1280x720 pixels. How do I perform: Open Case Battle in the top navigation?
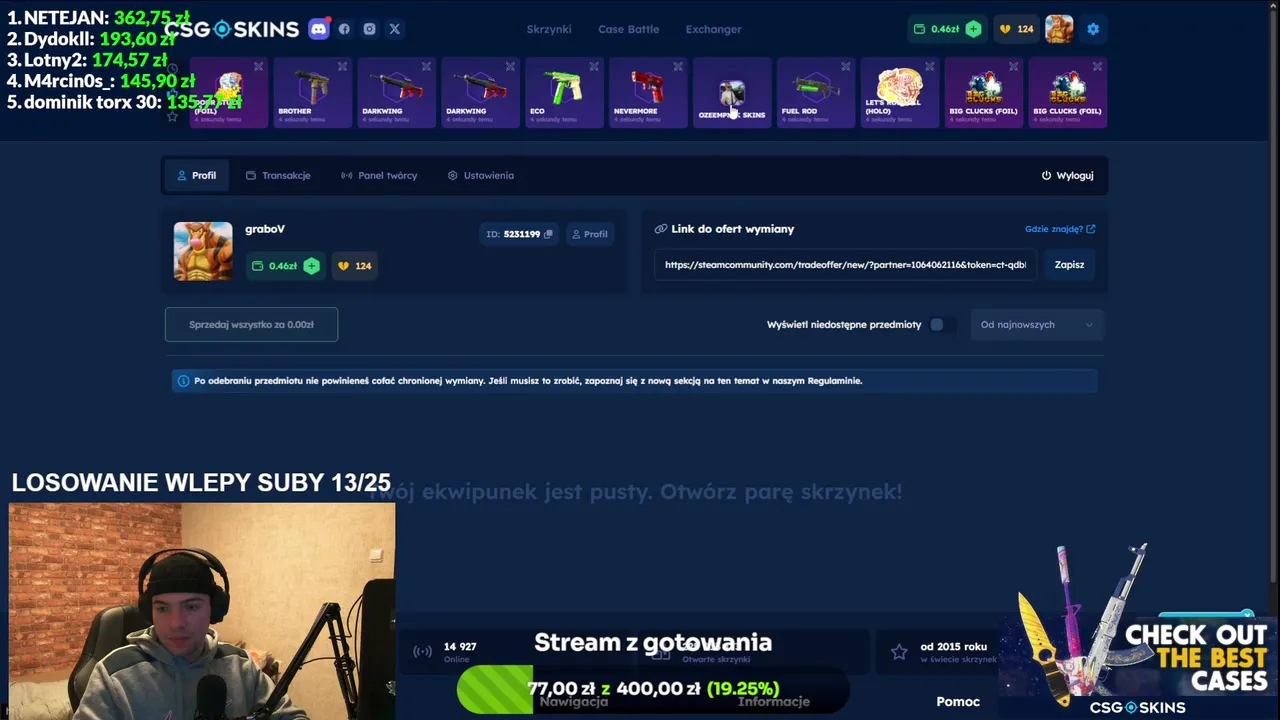tap(628, 29)
